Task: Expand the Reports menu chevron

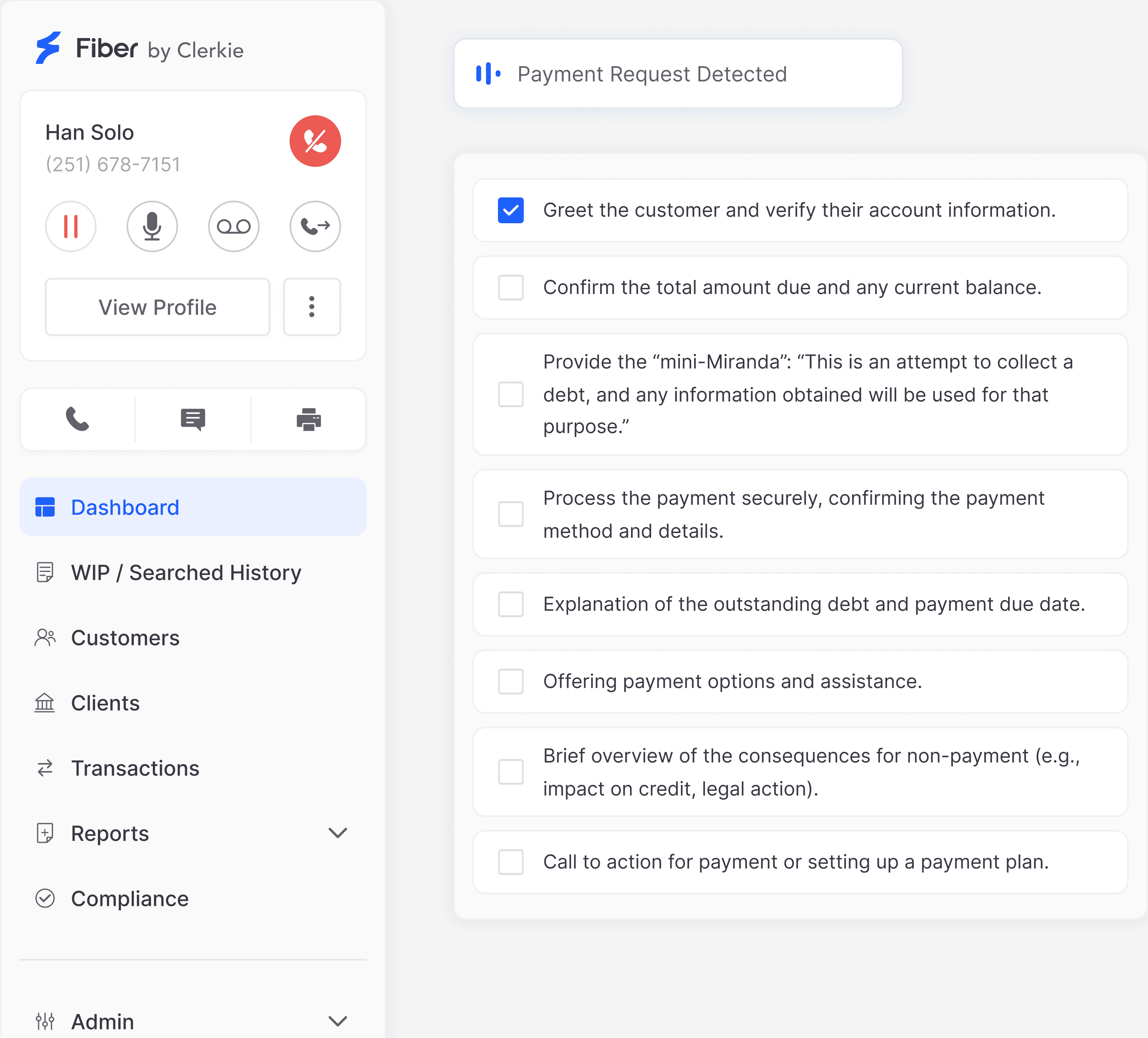Action: [x=338, y=833]
